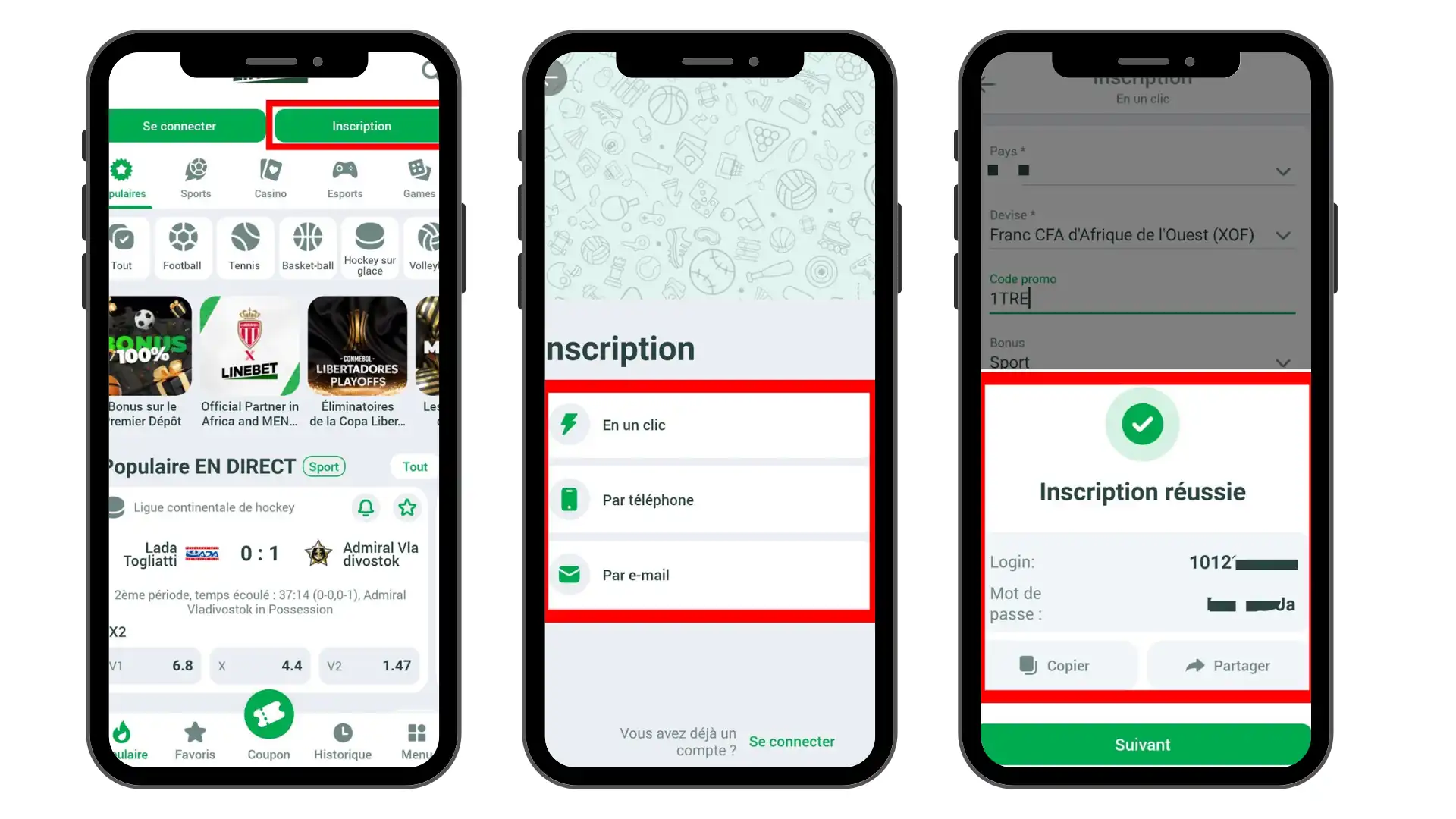Click the Se connecter hyperlink at bottom
The width and height of the screenshot is (1456, 819).
[791, 741]
